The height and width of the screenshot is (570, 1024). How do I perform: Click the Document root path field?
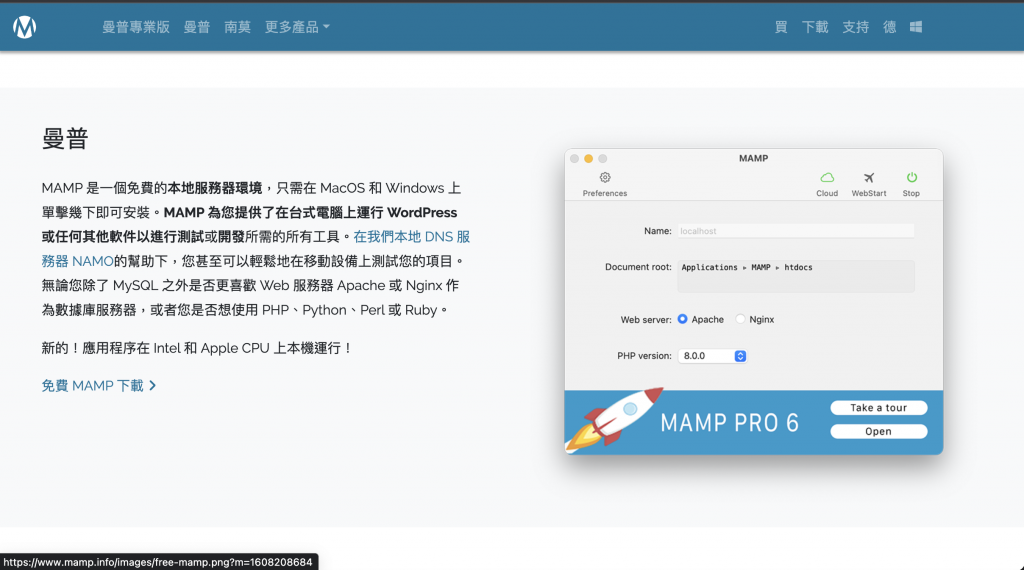pos(795,276)
